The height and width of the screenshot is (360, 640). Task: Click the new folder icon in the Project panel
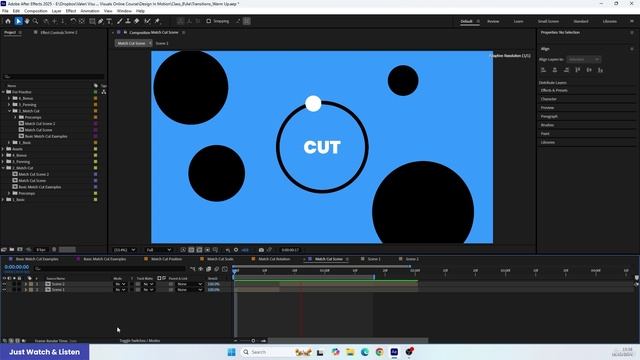click(12, 249)
